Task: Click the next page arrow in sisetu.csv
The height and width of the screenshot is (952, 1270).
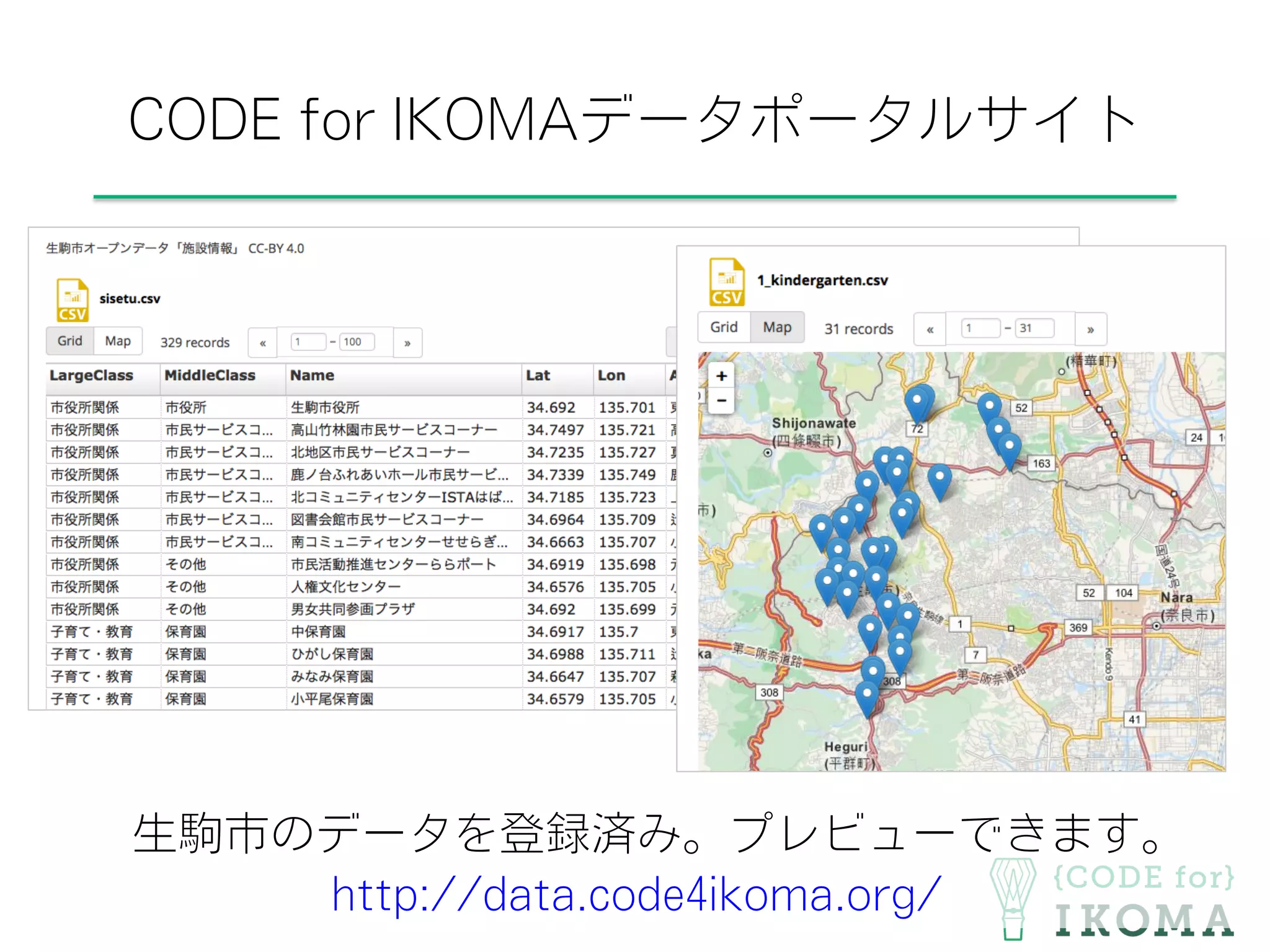Action: [x=407, y=343]
